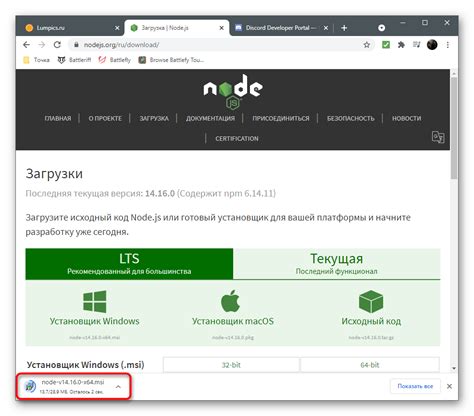The width and height of the screenshot is (474, 416).
Task: Click the scrollbar down arrow
Action: click(454, 368)
